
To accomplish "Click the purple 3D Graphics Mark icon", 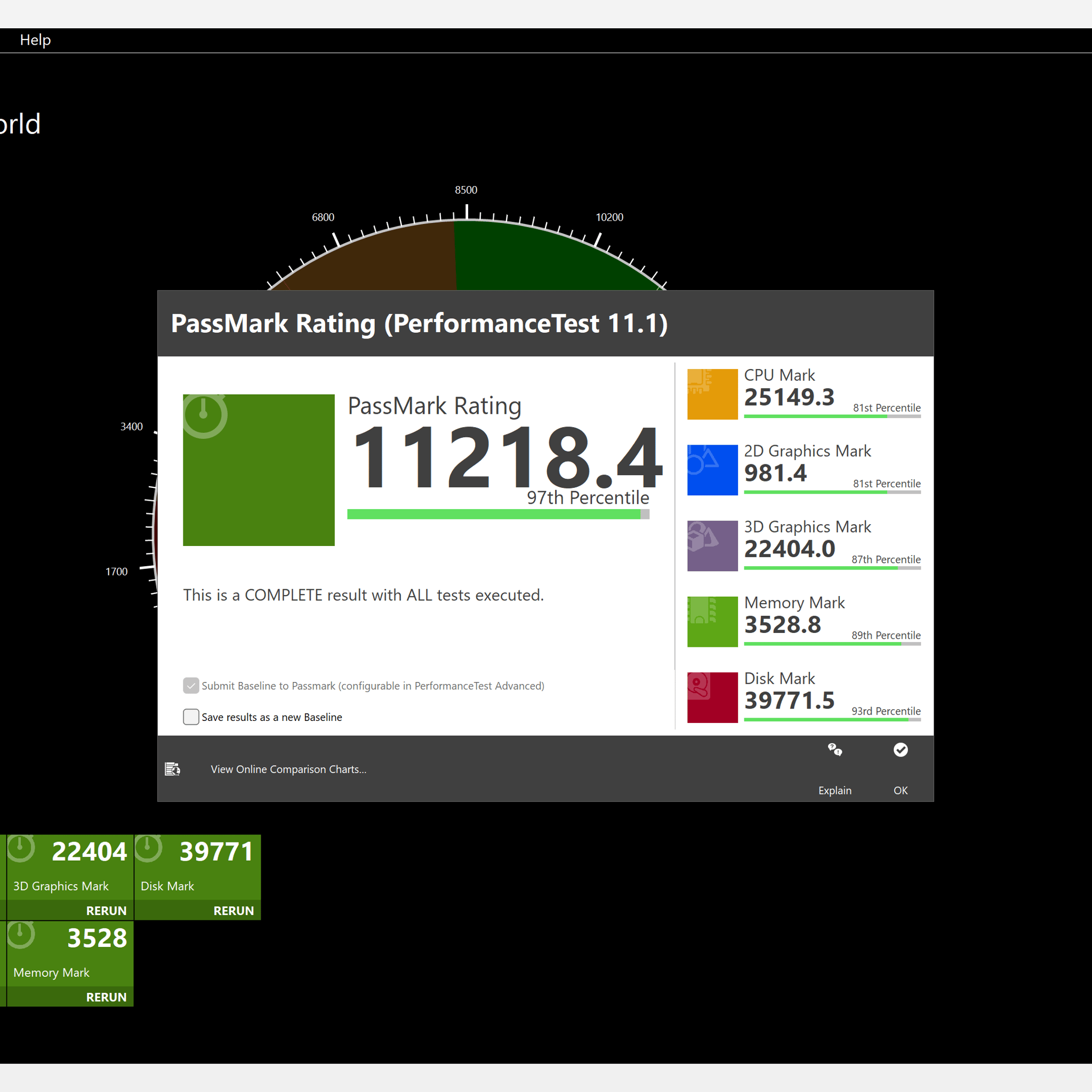I will [x=712, y=545].
